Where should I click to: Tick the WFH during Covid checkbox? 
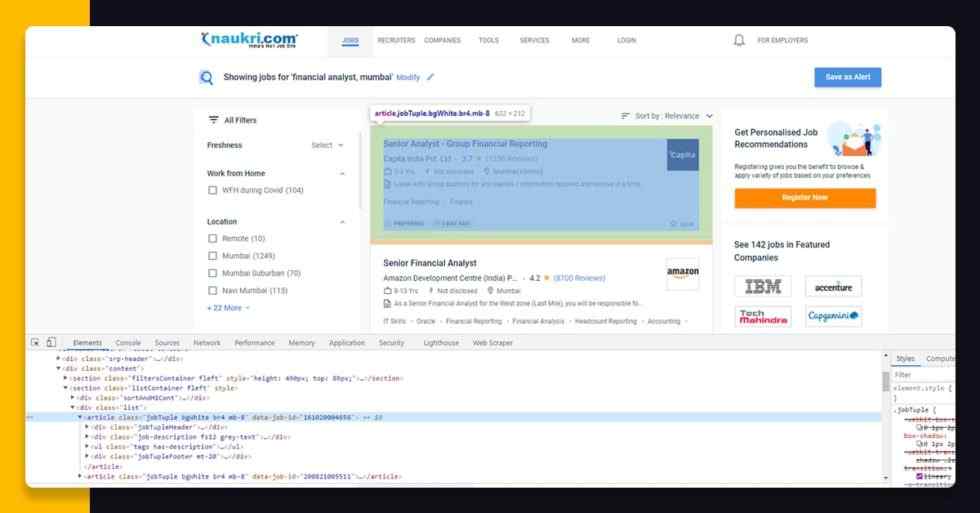(x=212, y=190)
